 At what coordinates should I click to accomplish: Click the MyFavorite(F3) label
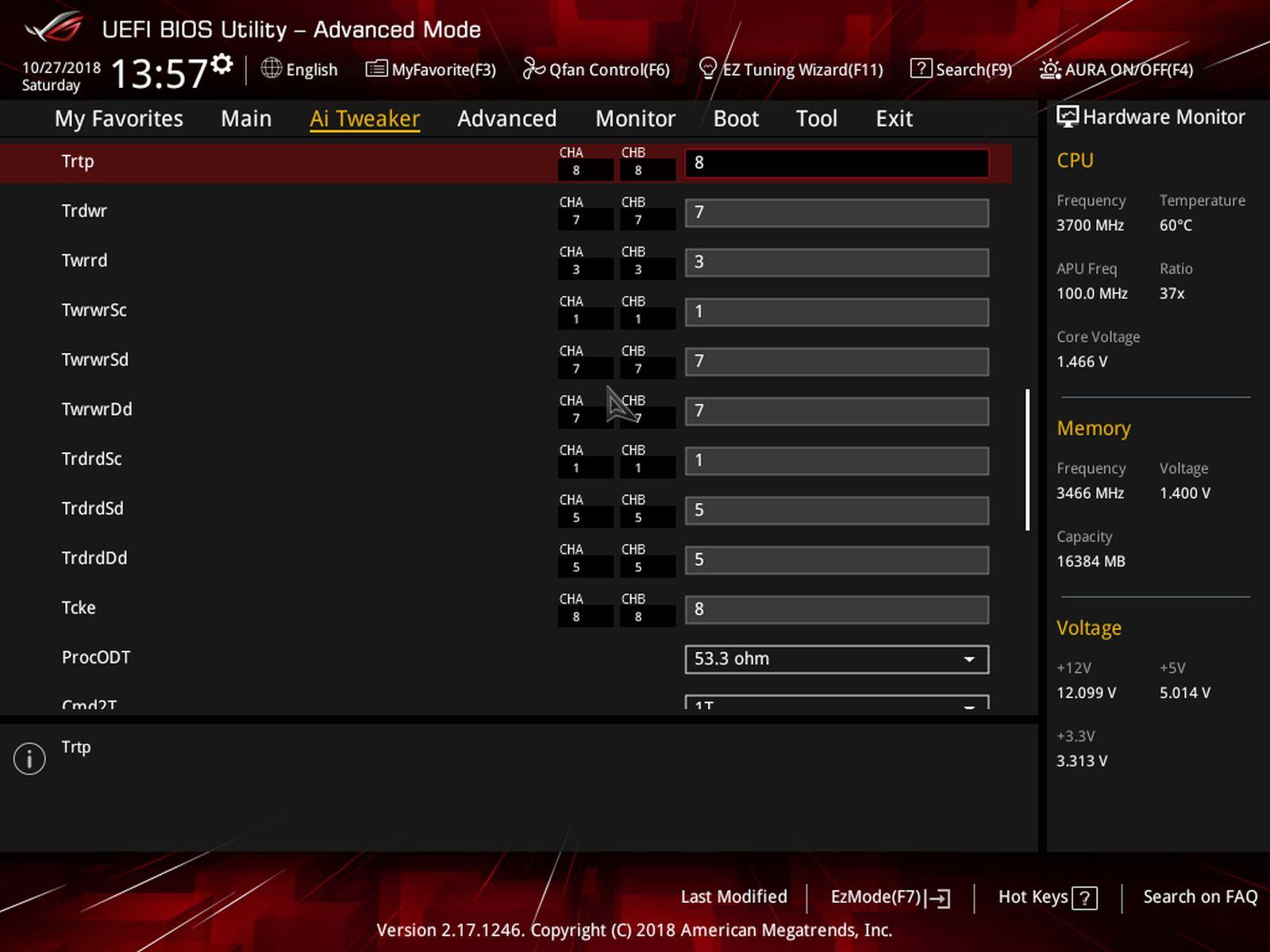pos(444,70)
